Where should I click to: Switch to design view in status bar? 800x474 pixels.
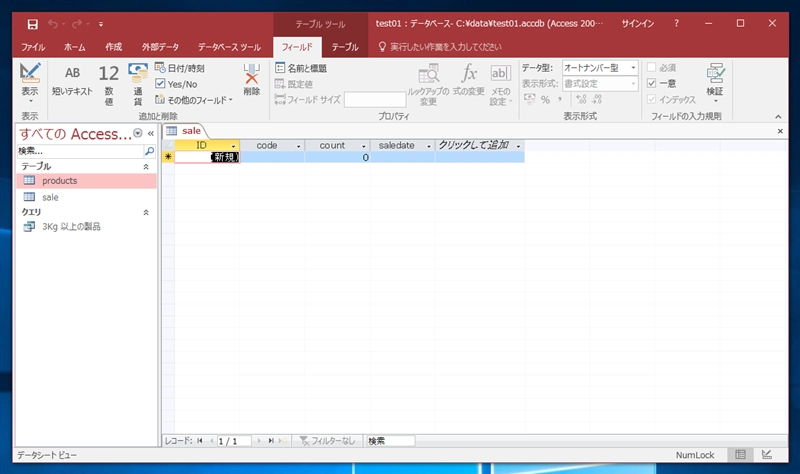click(x=766, y=454)
